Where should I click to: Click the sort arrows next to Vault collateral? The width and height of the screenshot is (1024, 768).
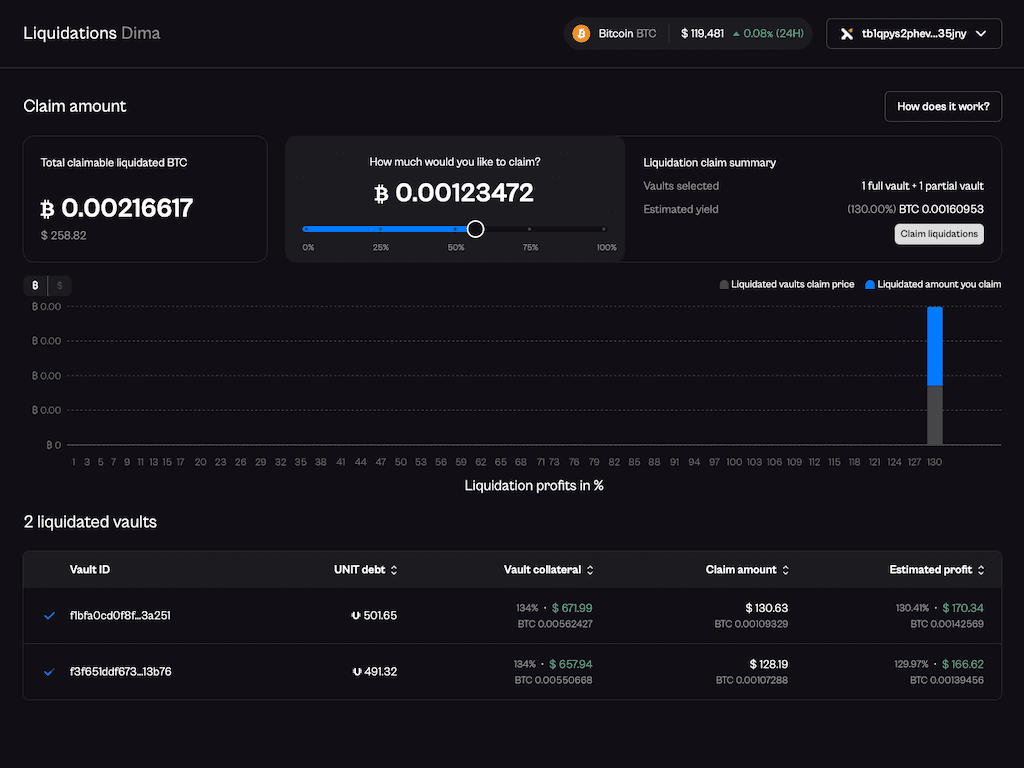[x=590, y=570]
